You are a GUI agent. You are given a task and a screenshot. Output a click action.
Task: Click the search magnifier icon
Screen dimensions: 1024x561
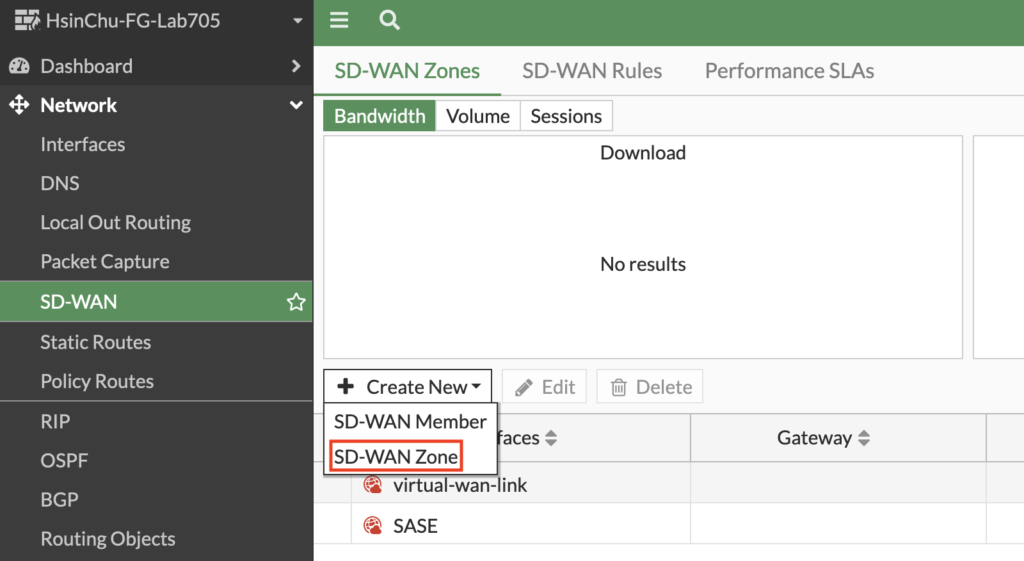click(x=390, y=20)
